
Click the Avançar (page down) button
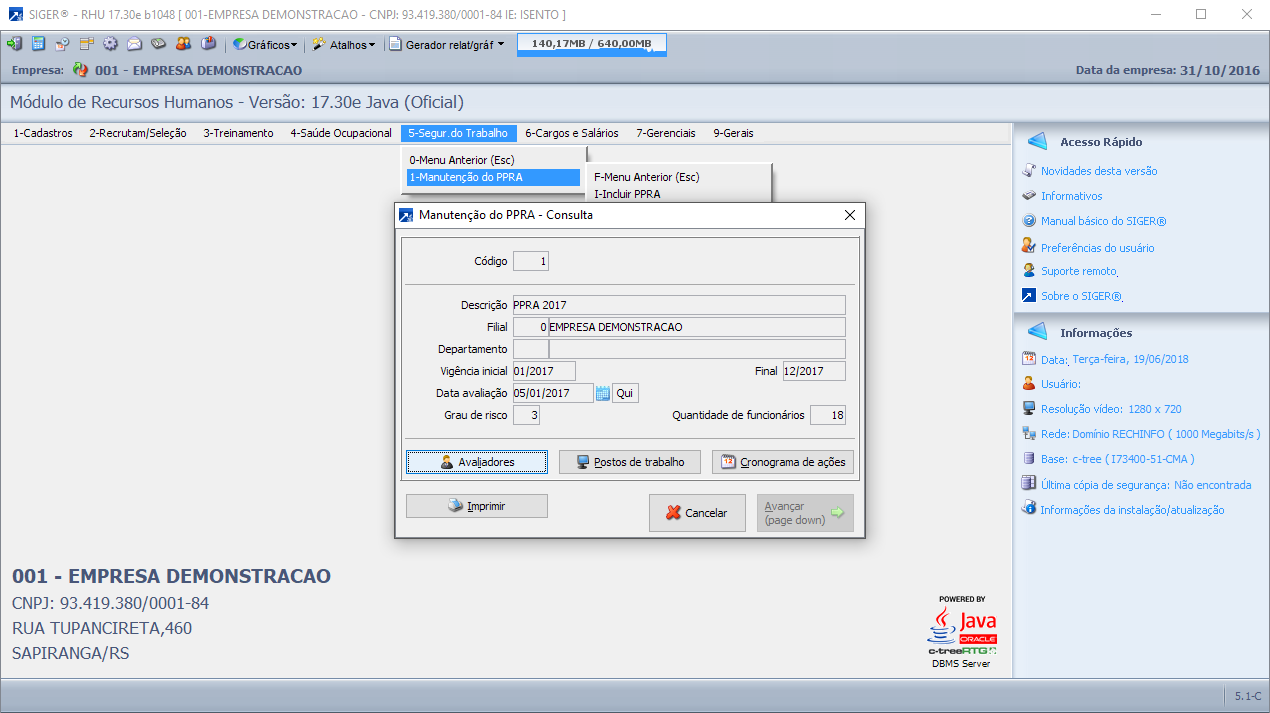click(x=805, y=512)
